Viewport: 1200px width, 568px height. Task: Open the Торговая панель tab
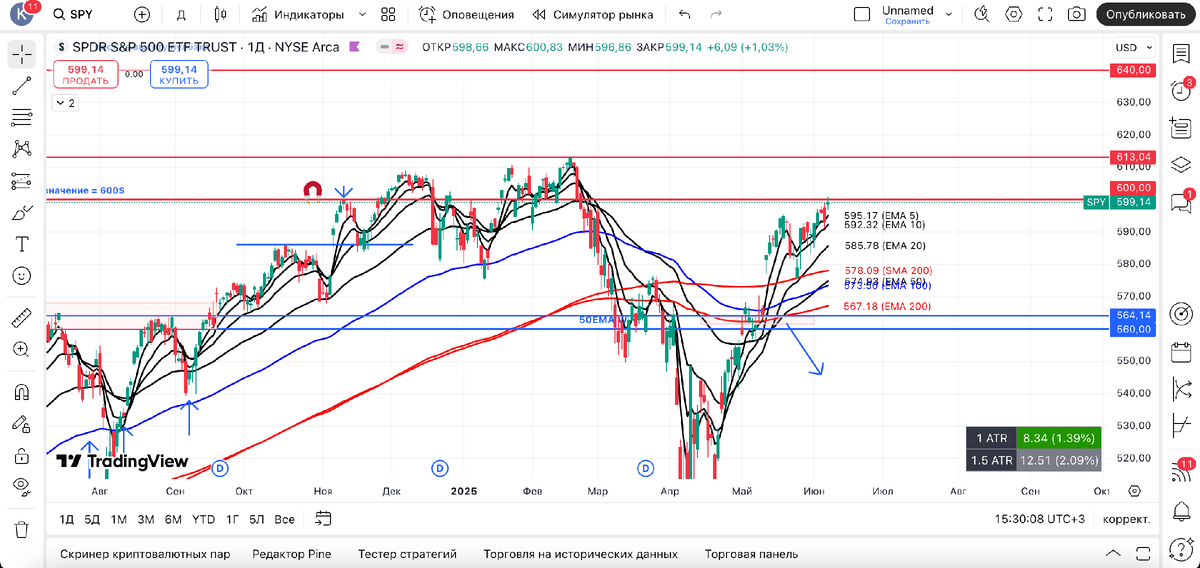click(x=751, y=553)
